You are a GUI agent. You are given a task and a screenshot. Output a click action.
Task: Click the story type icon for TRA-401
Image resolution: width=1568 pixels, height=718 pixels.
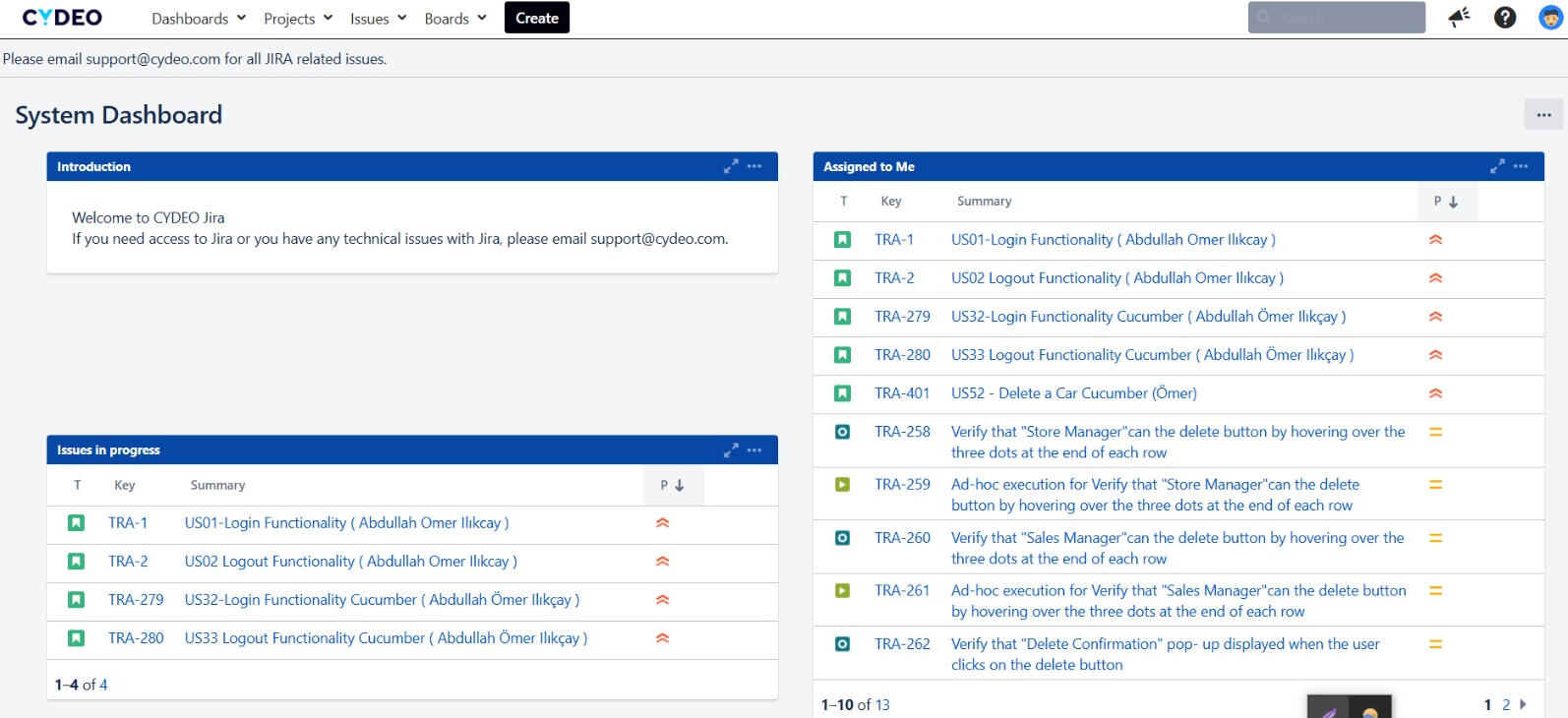tap(843, 393)
